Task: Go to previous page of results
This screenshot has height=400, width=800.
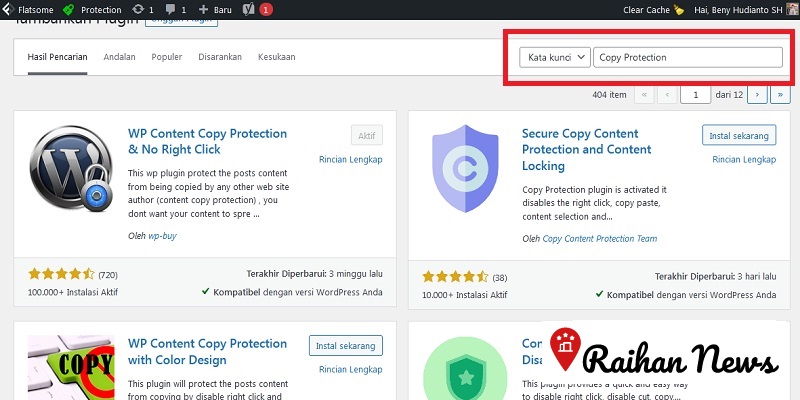Action: (667, 94)
